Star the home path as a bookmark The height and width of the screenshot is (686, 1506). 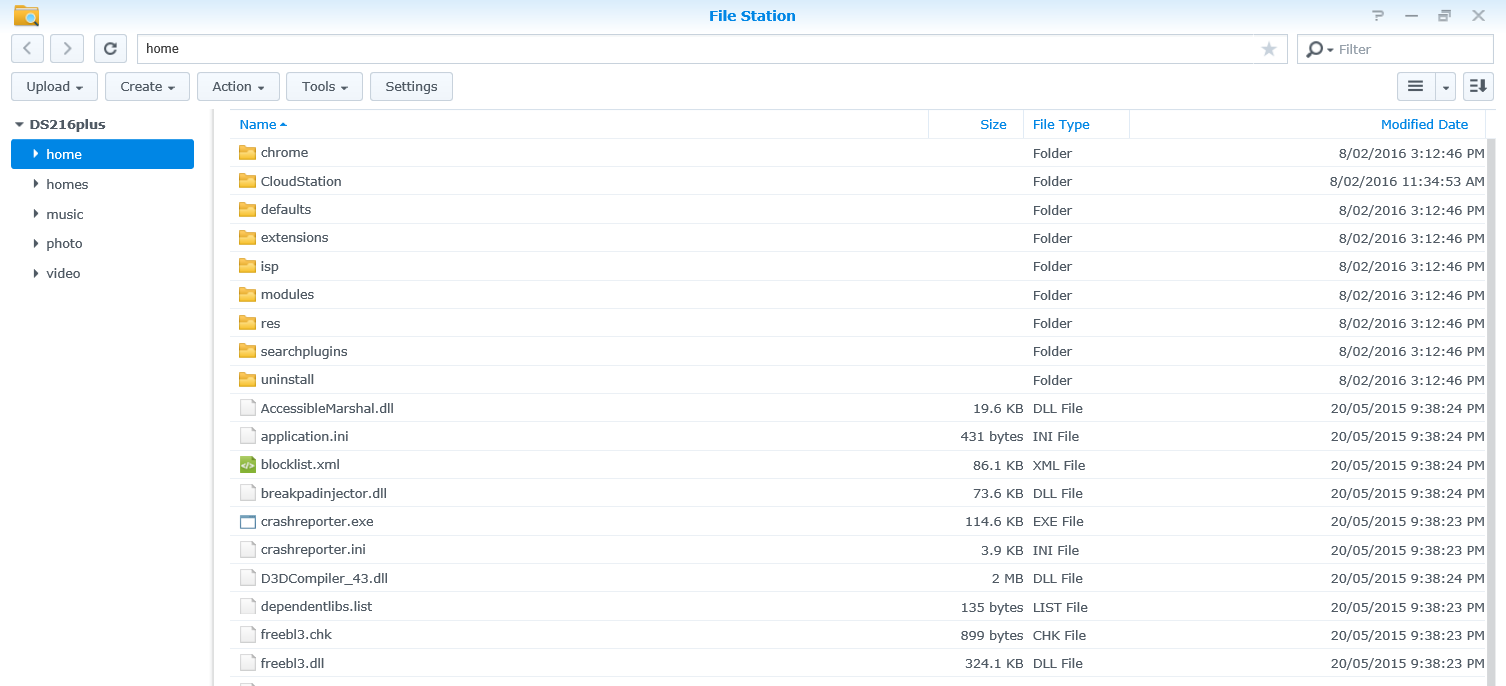(1268, 48)
